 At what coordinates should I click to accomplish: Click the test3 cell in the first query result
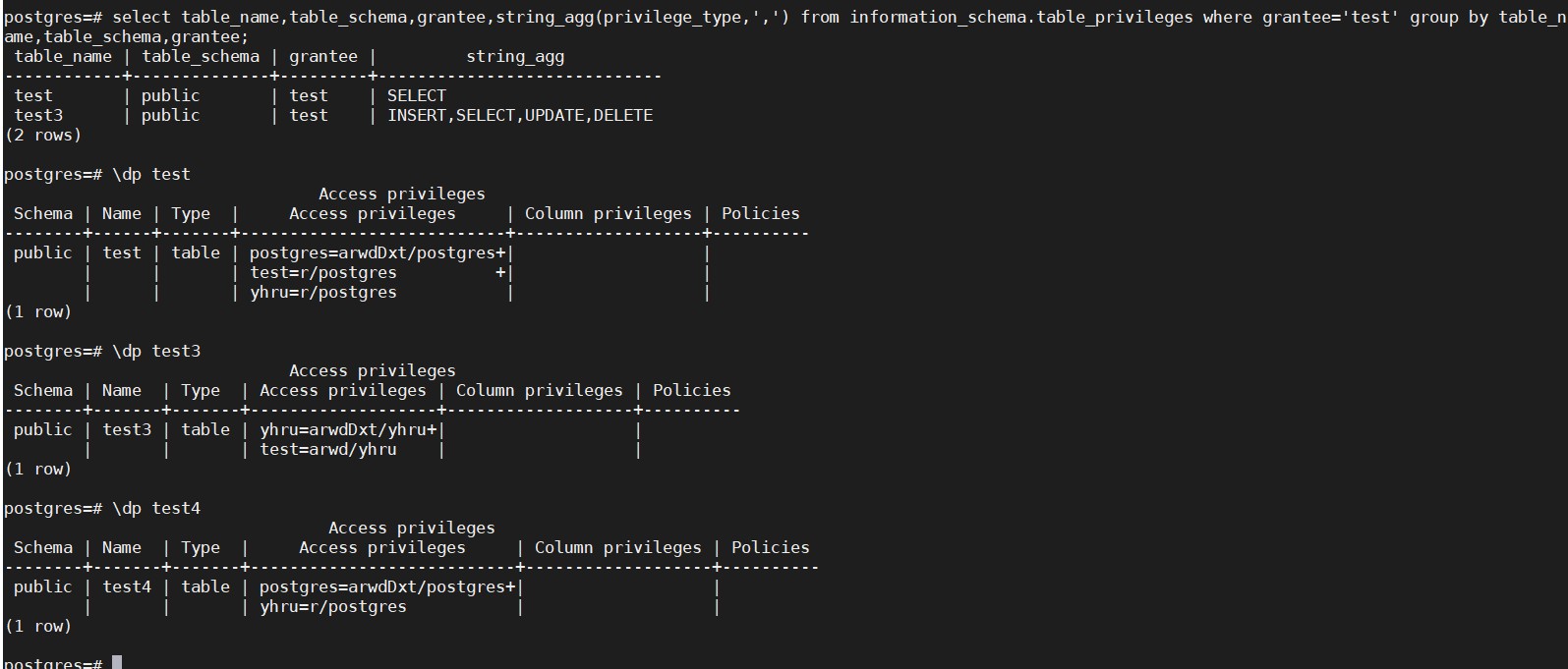[x=38, y=115]
